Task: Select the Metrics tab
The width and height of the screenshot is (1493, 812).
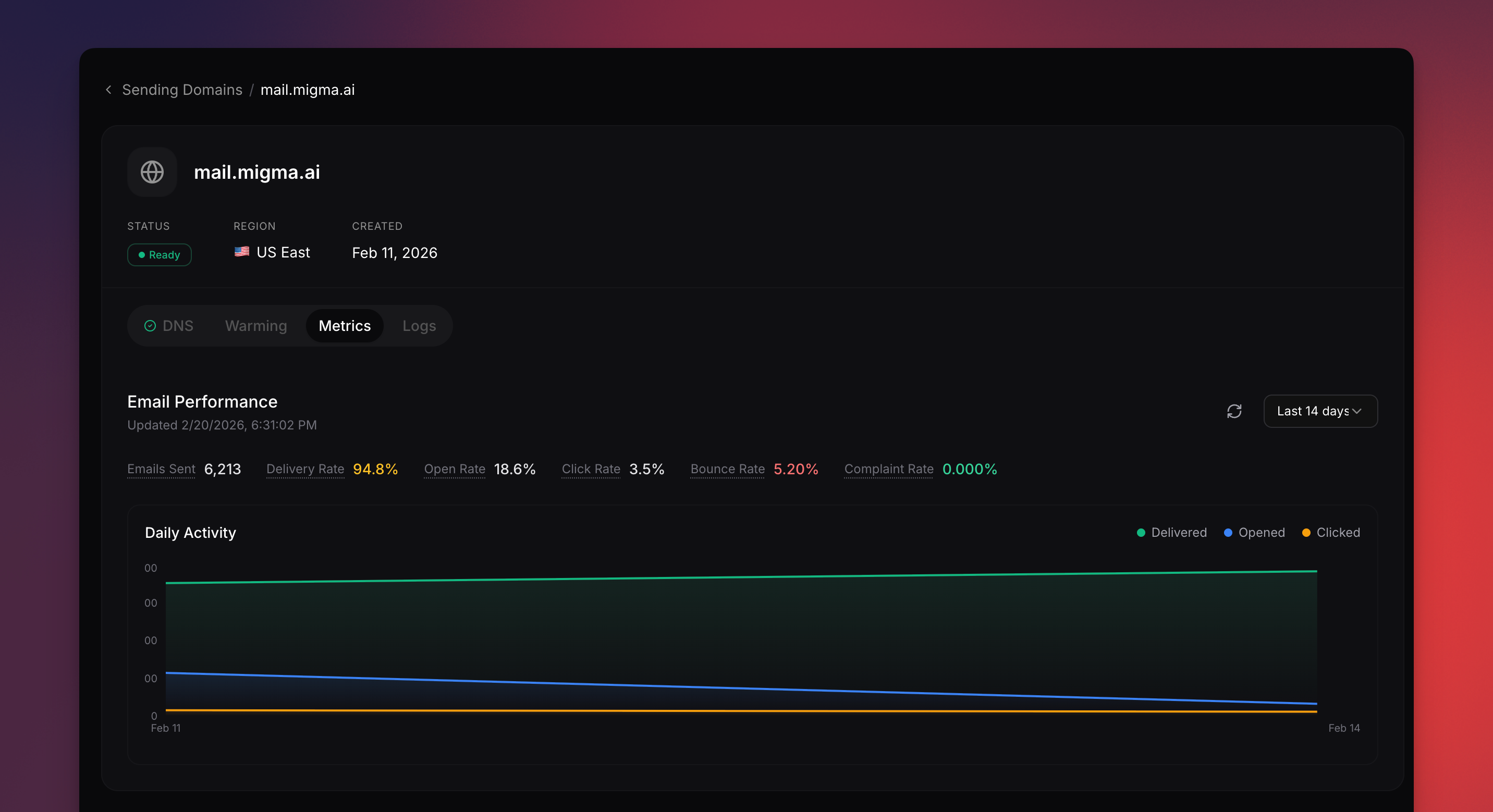Action: pos(344,326)
